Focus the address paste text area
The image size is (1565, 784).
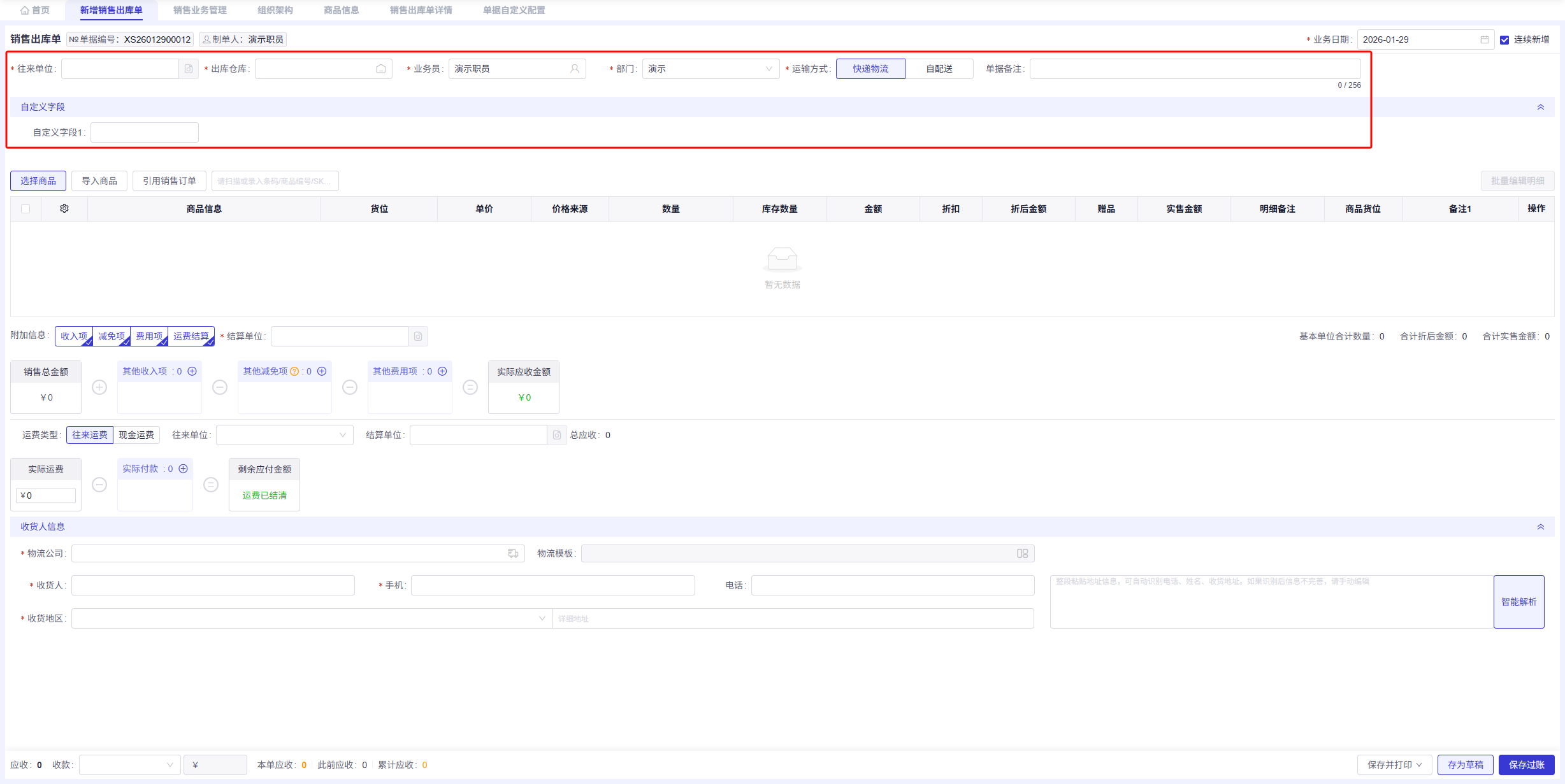(1272, 602)
